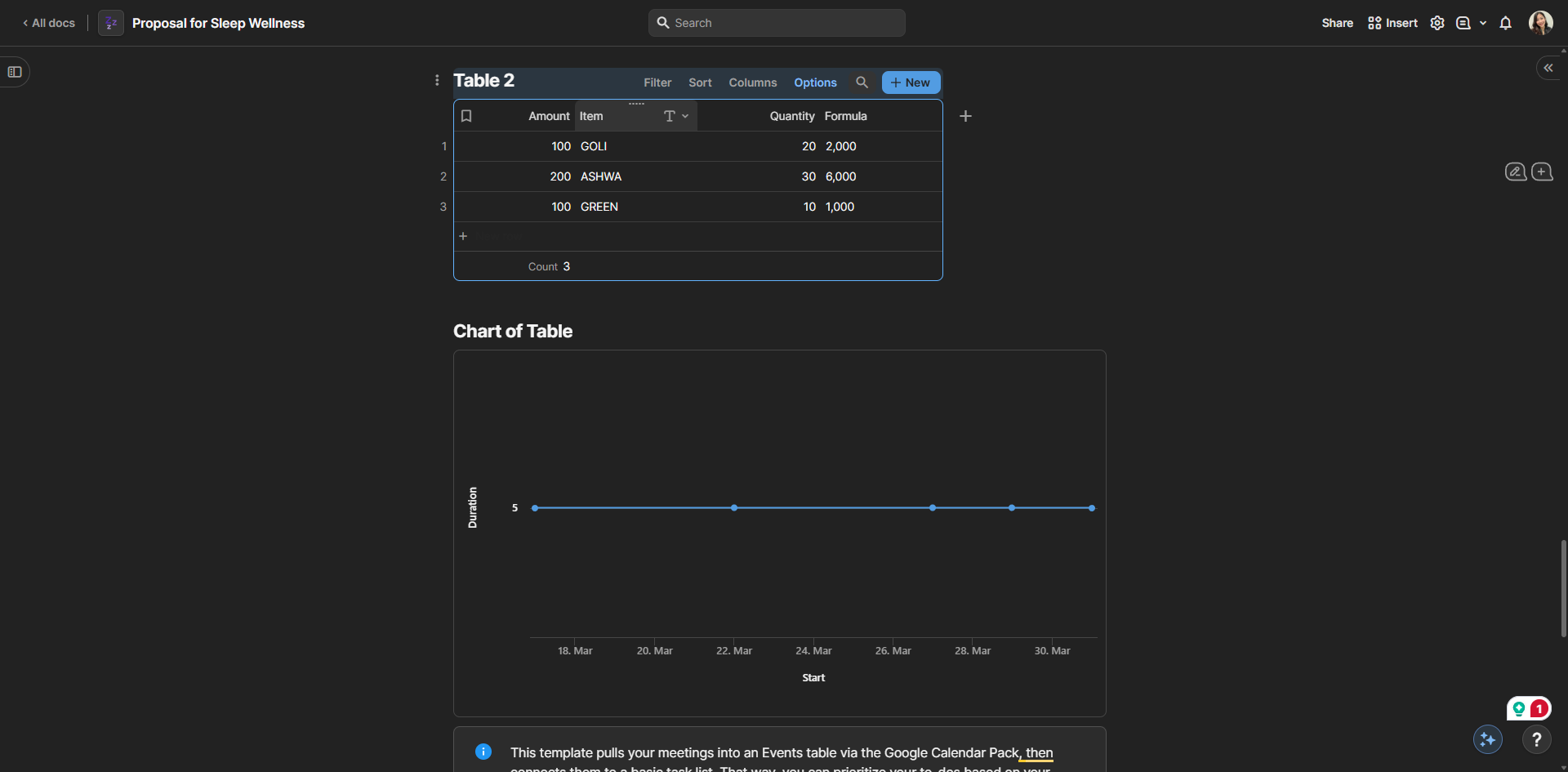Screen dimensions: 1568x772
Task: Collapse the right side panel chevrons
Action: pyautogui.click(x=1548, y=68)
